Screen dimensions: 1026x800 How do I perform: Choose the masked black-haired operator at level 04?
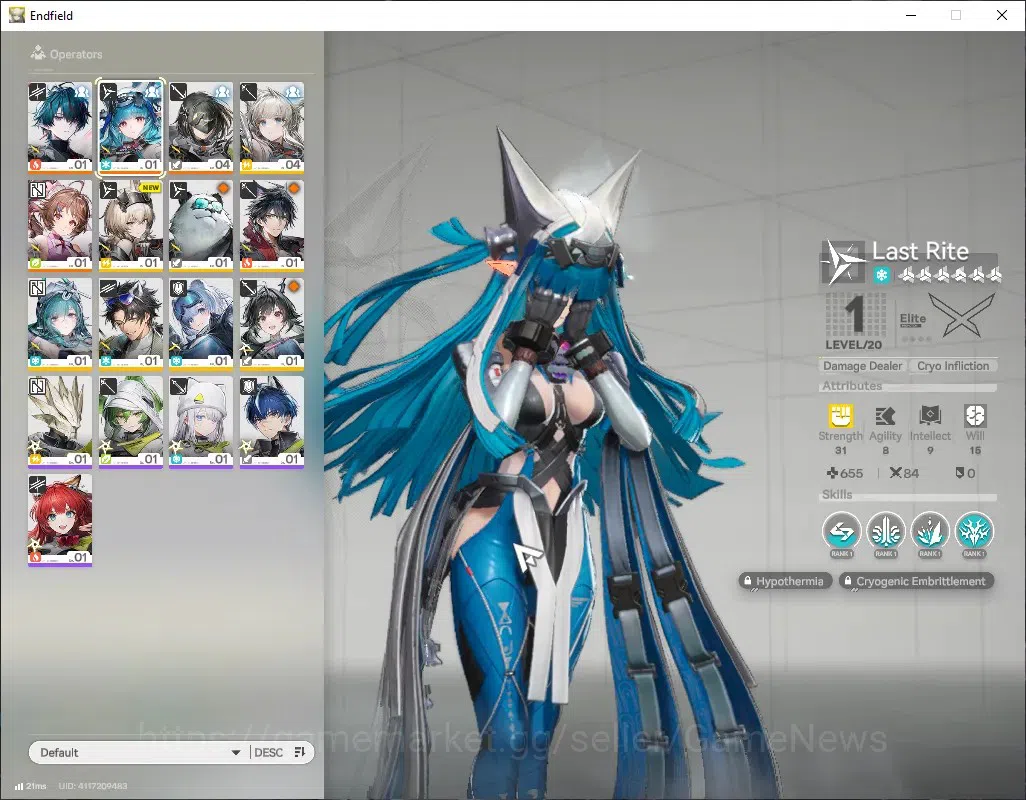coord(201,127)
